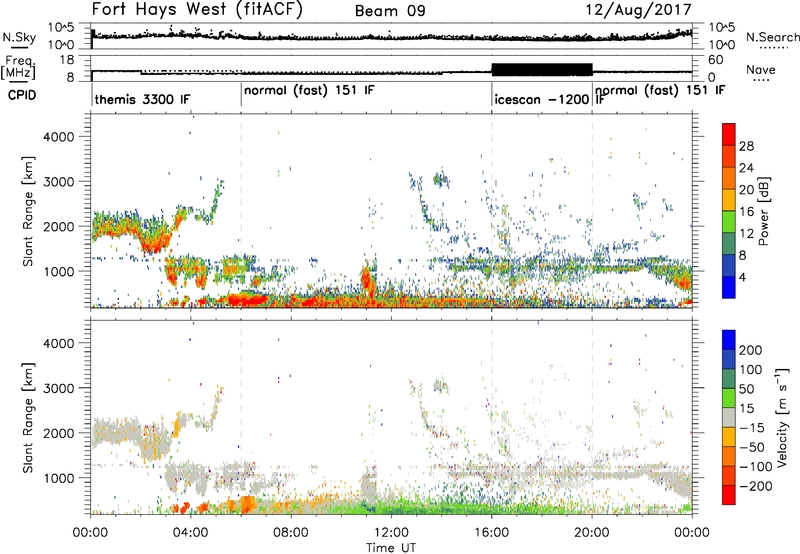The width and height of the screenshot is (800, 554).
Task: Click the '04:00' time tick label
Action: 190,533
